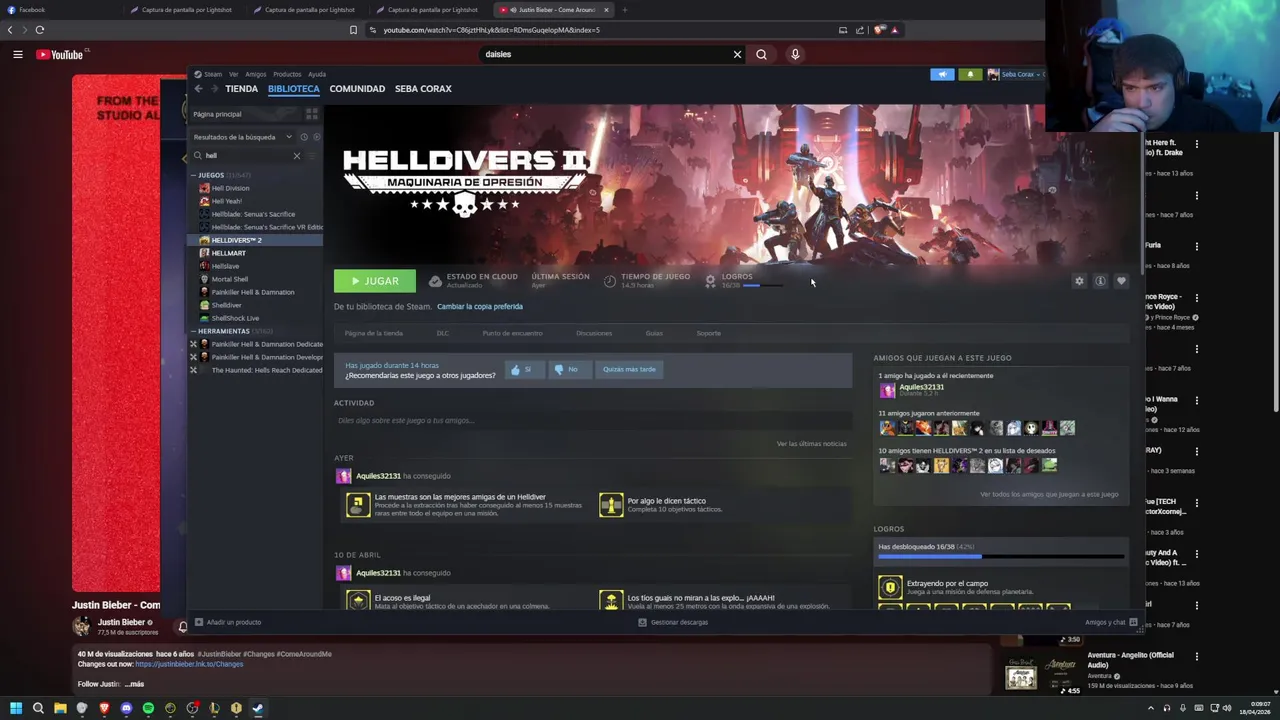Image resolution: width=1280 pixels, height=720 pixels.
Task: Switch library to grid view icon
Action: (x=311, y=114)
